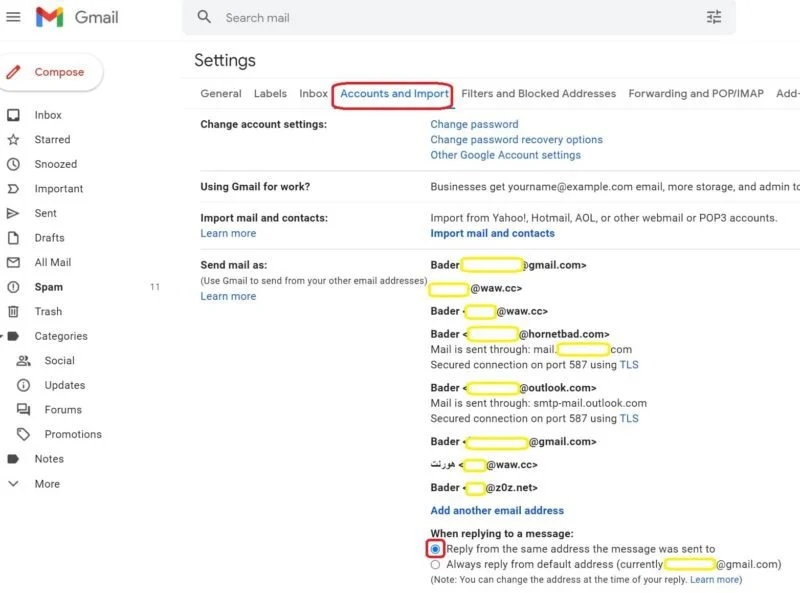The image size is (800, 593).
Task: Click the Categories label icon
Action: [13, 336]
